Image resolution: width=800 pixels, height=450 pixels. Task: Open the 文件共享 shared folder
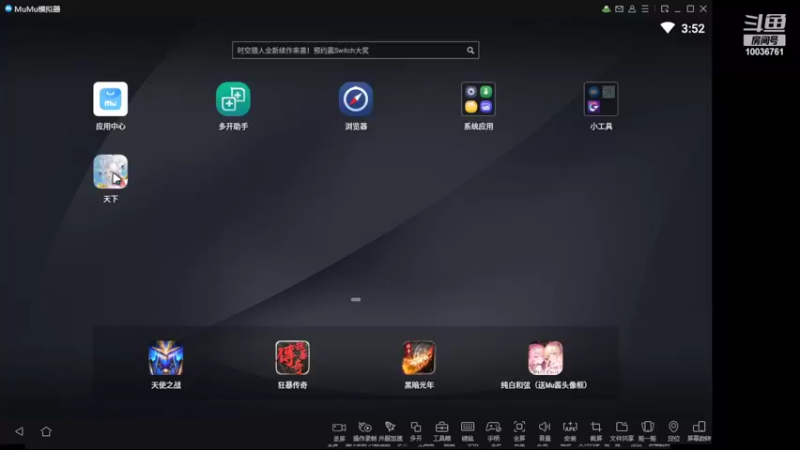pyautogui.click(x=621, y=431)
